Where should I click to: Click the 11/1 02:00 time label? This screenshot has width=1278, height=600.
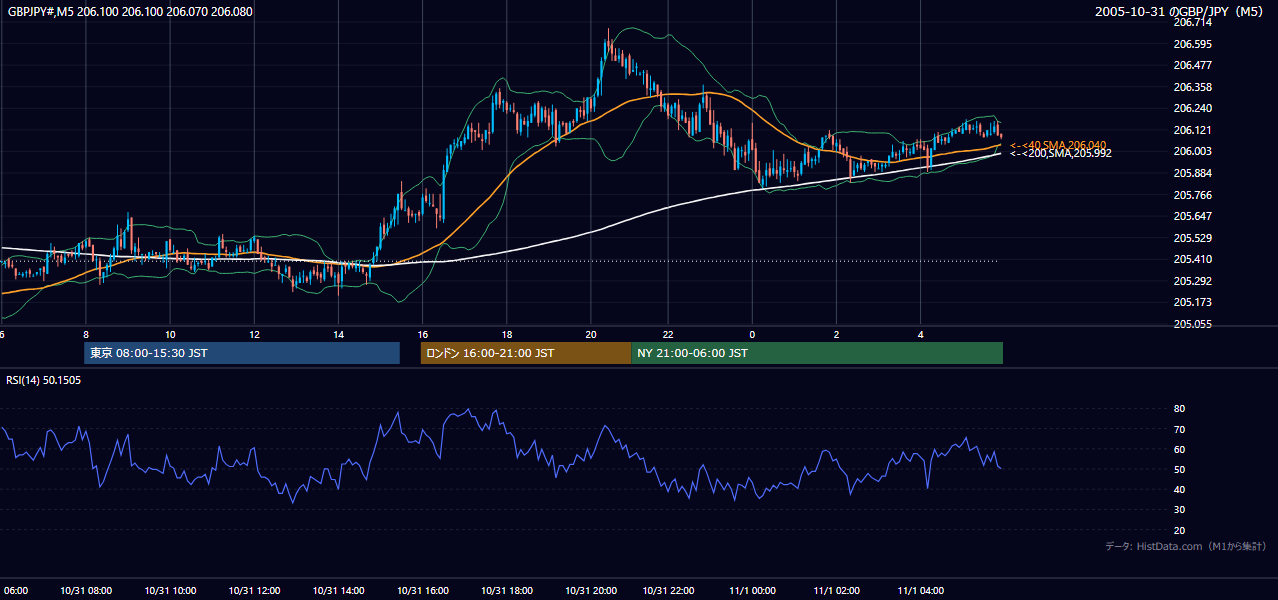pos(836,591)
